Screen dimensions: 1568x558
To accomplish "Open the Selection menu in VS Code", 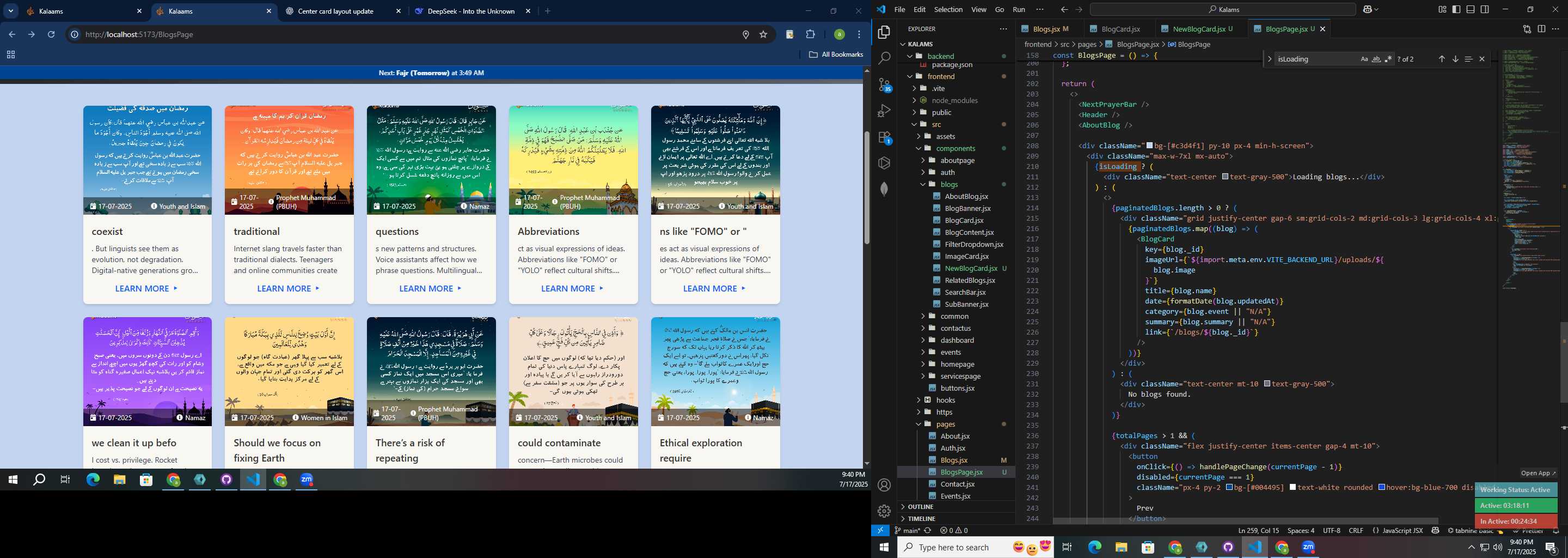I will coord(948,9).
